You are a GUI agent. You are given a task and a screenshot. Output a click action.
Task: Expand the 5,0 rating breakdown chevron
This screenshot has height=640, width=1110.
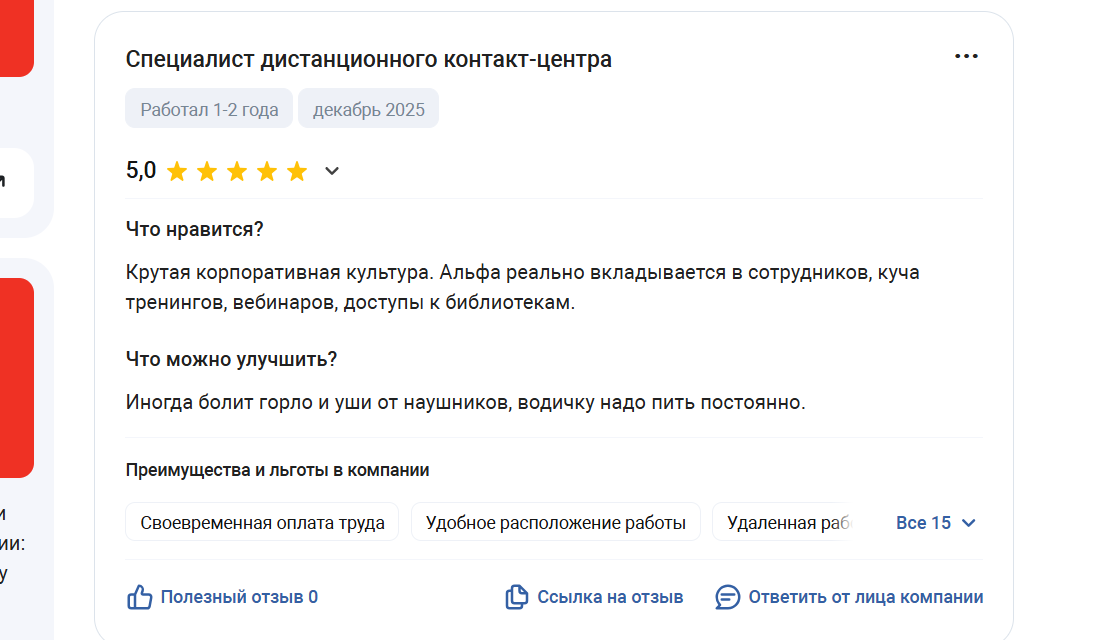(x=332, y=171)
